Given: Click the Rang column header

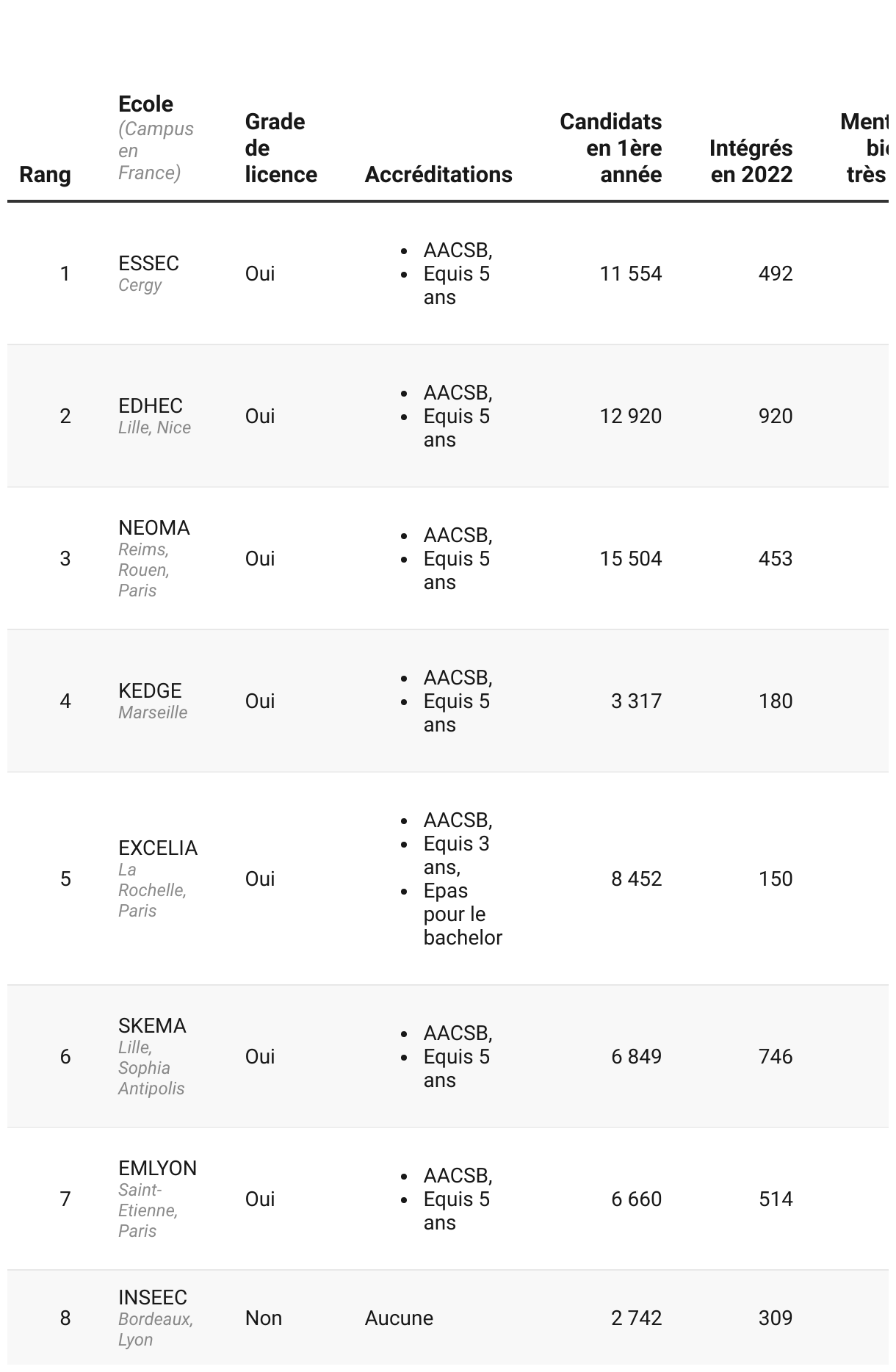Looking at the screenshot, I should [45, 175].
